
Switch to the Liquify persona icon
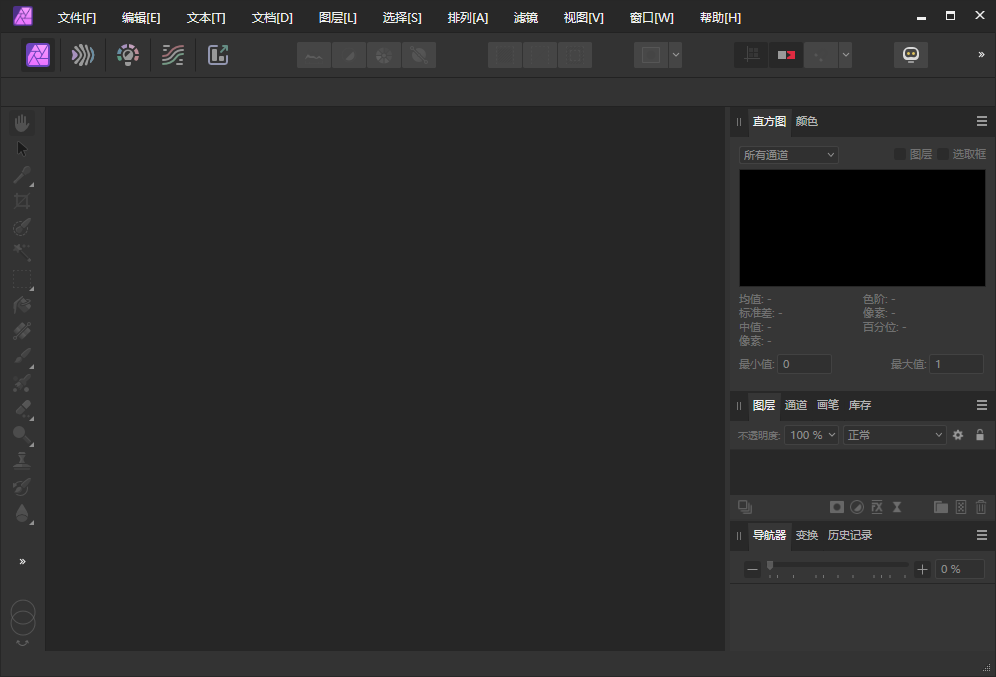(x=82, y=55)
